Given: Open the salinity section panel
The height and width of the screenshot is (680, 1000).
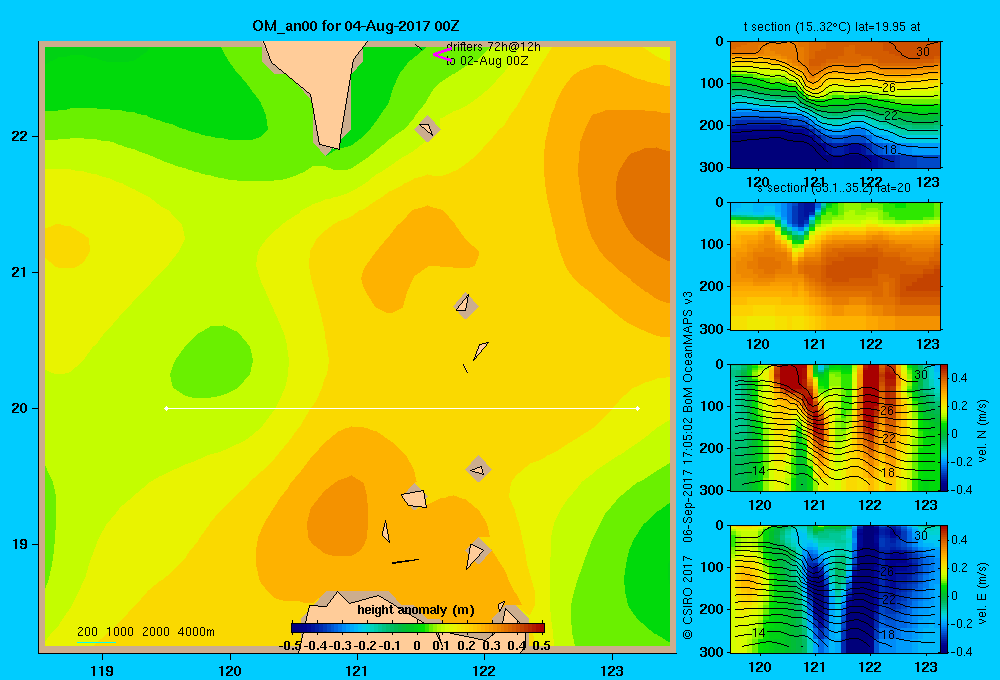Looking at the screenshot, I should (x=835, y=266).
